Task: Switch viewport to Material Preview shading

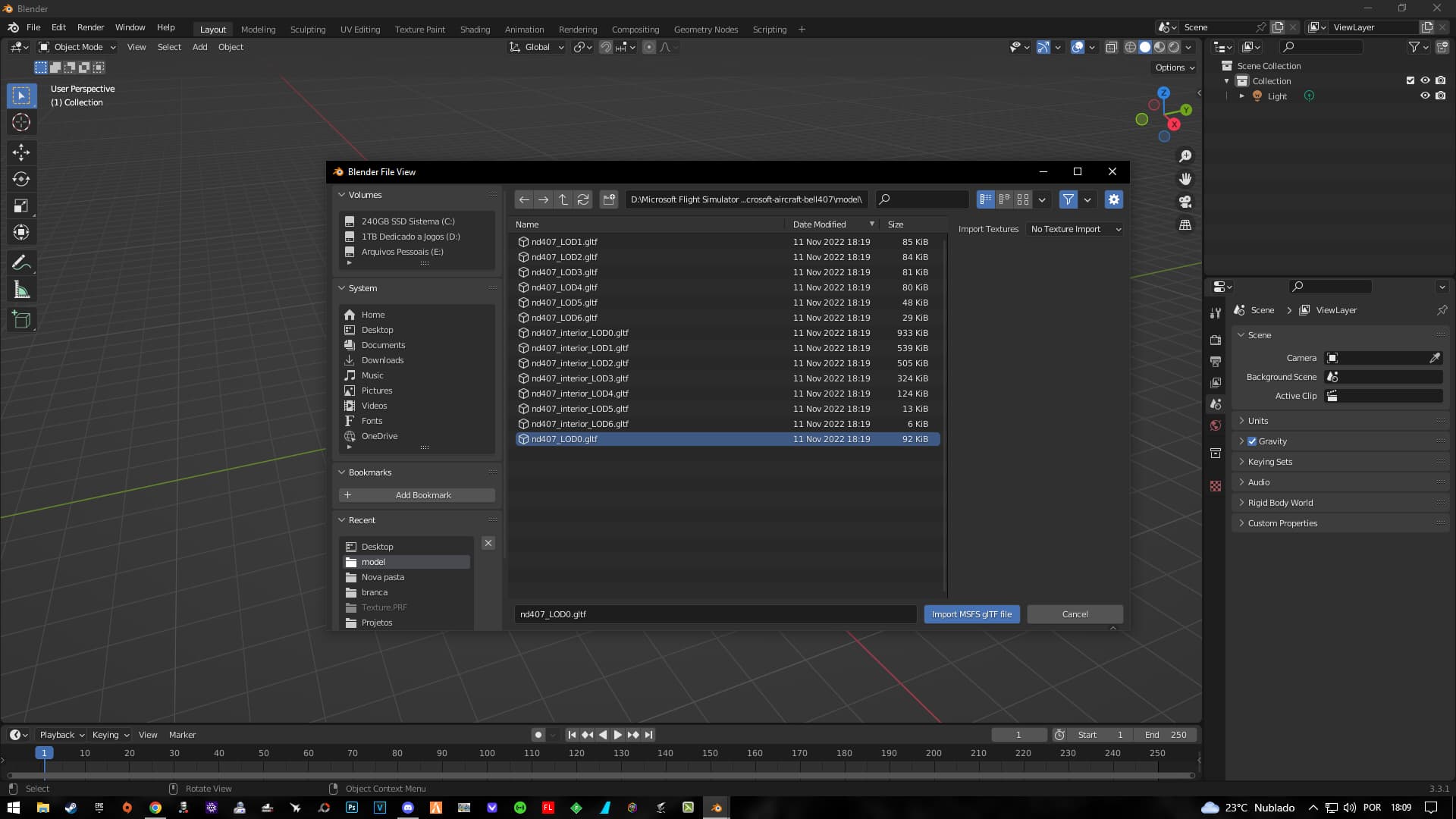Action: [1159, 47]
